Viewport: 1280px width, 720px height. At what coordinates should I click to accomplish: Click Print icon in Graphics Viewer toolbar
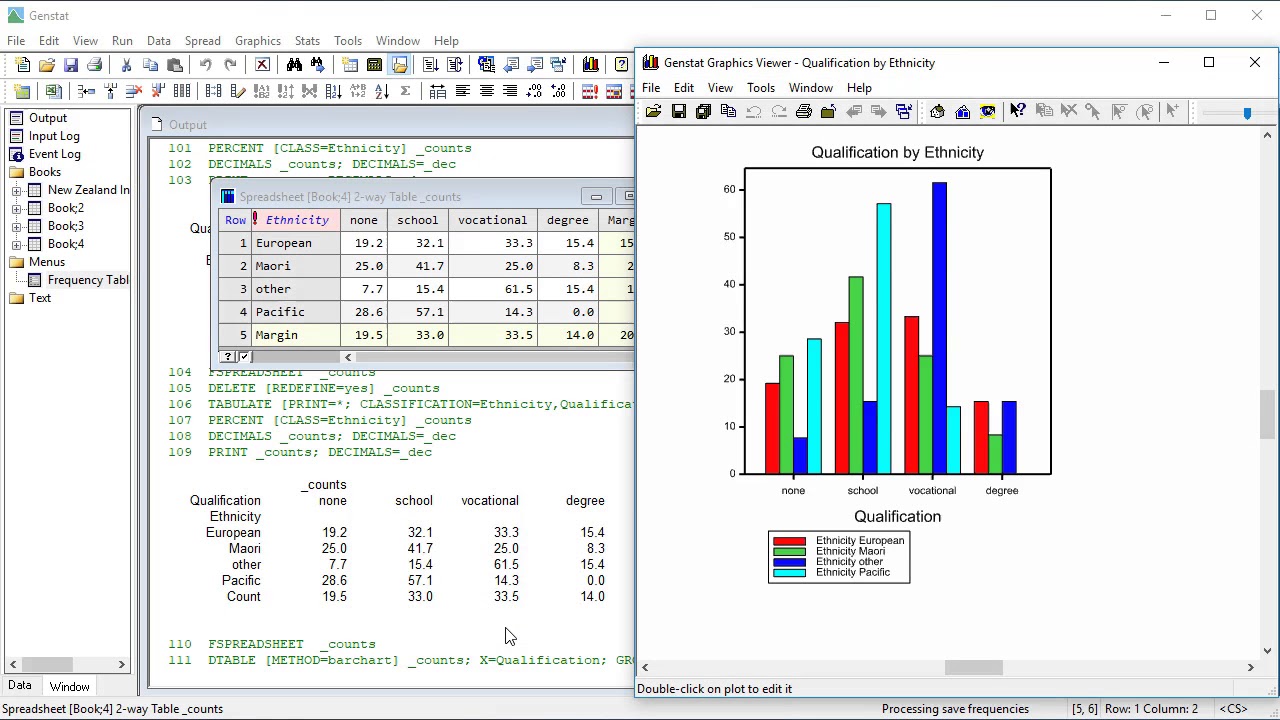803,112
